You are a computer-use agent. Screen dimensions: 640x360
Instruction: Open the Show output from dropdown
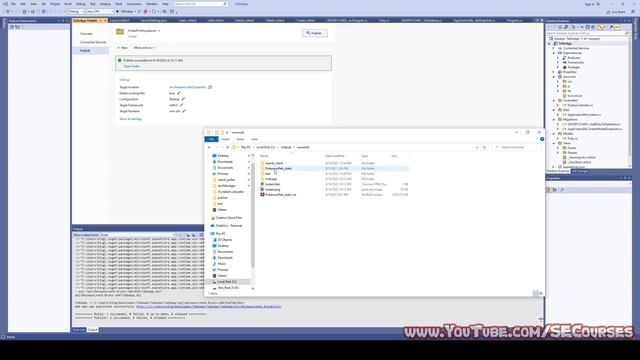(137, 235)
